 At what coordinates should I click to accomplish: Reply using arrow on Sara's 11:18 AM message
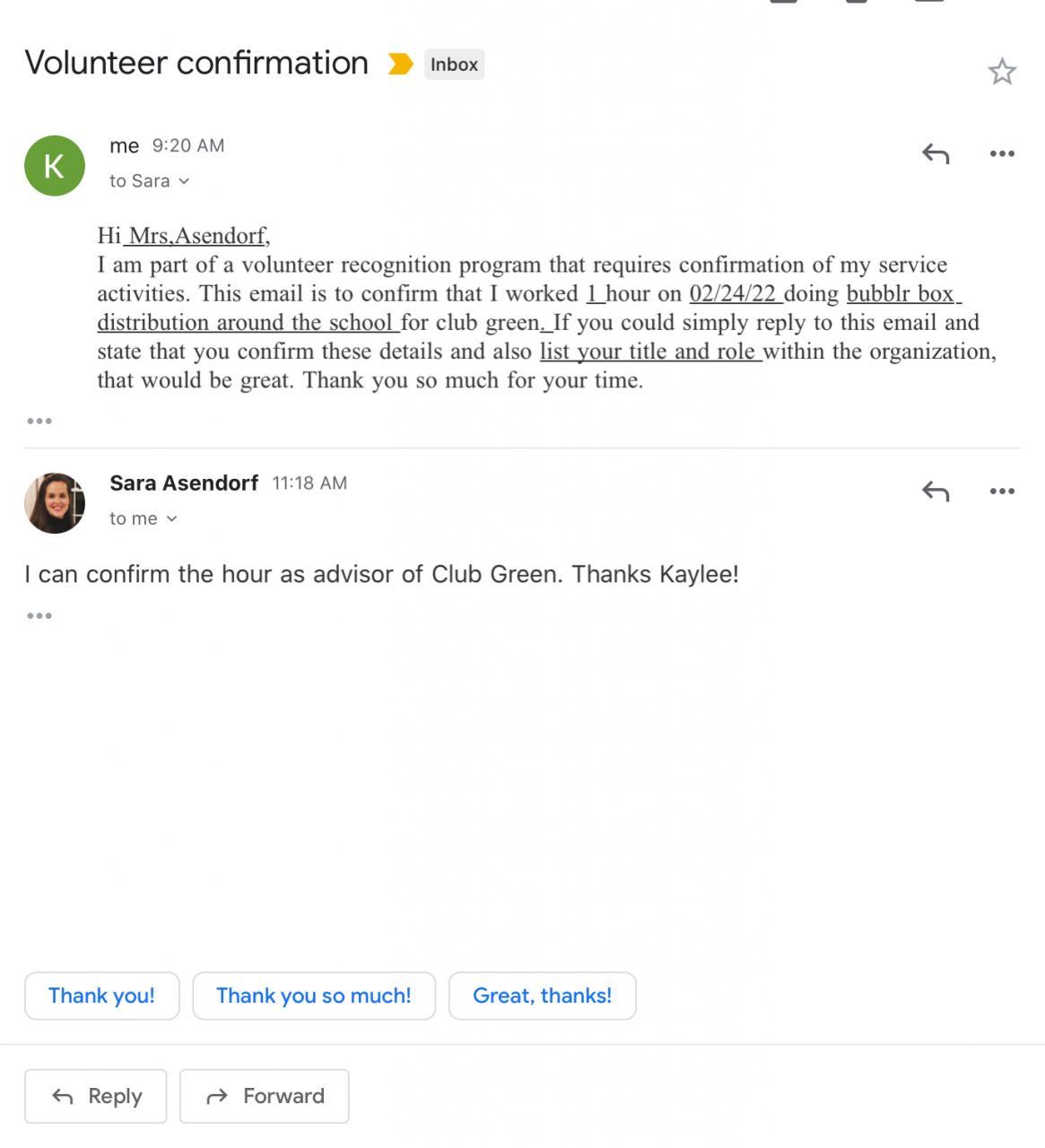click(x=936, y=491)
